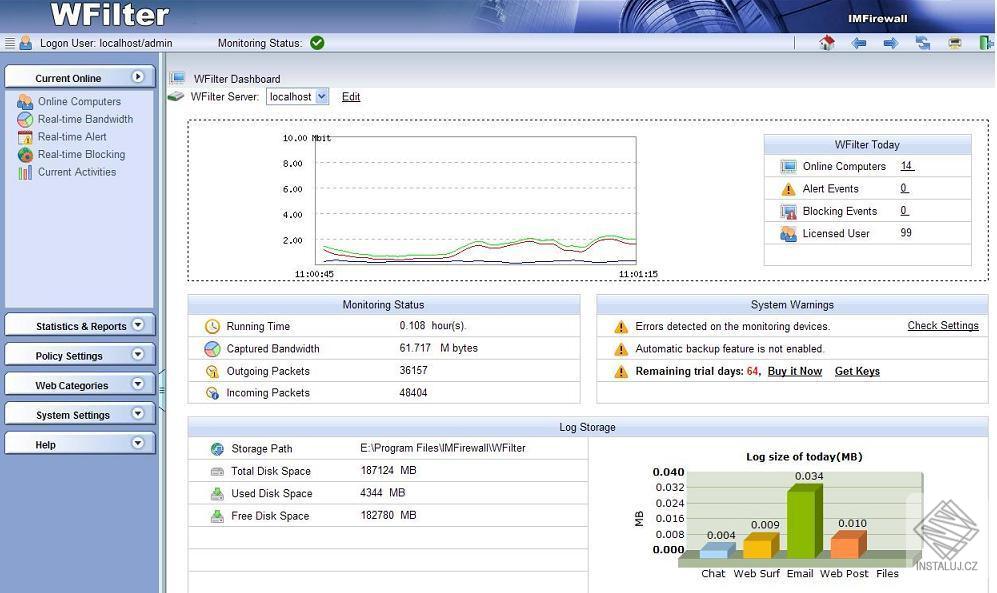
Task: Click the Free Disk Space value 182780 MB
Action: point(388,515)
